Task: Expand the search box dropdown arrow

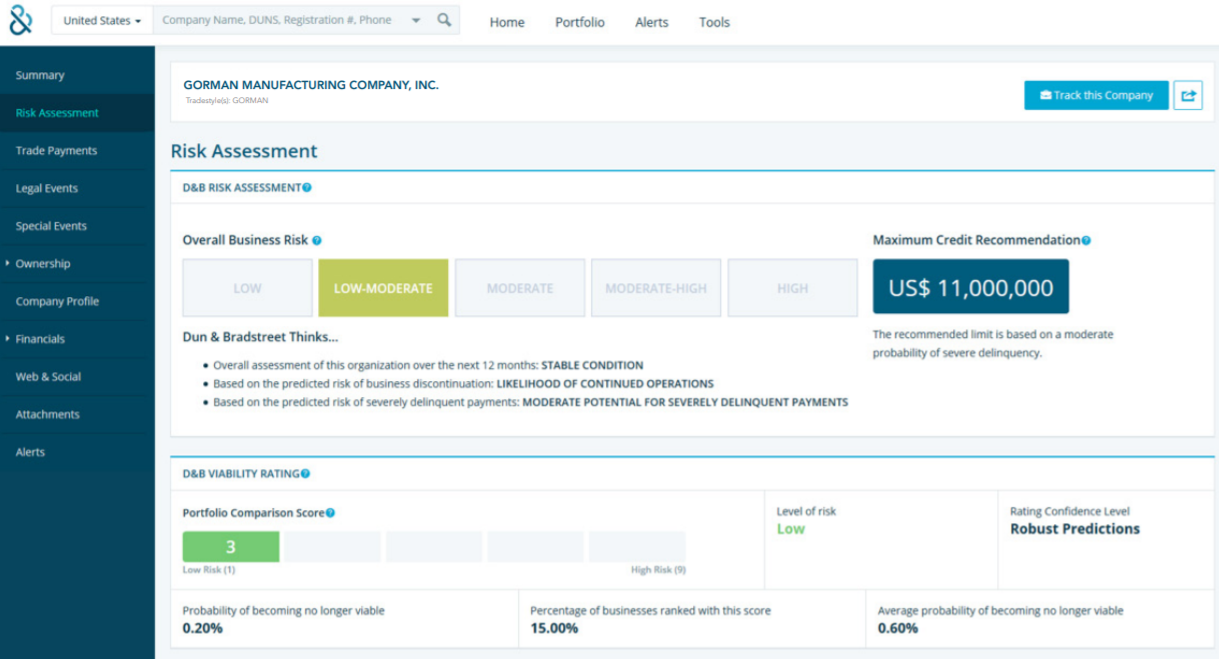Action: click(416, 21)
